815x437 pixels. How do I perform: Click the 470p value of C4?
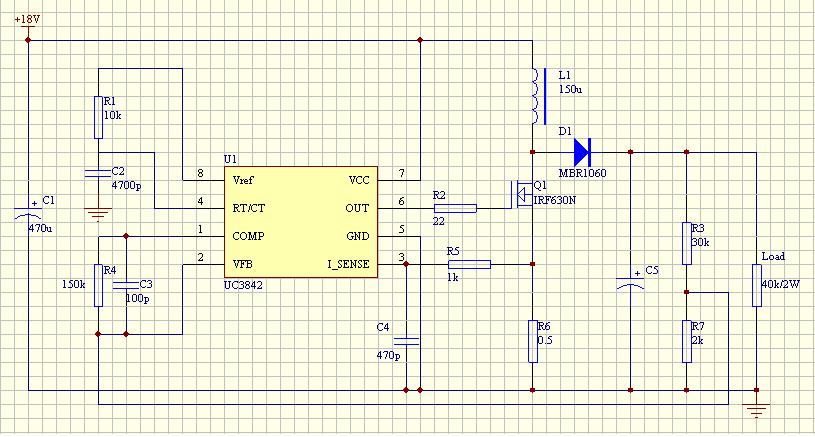(388, 355)
